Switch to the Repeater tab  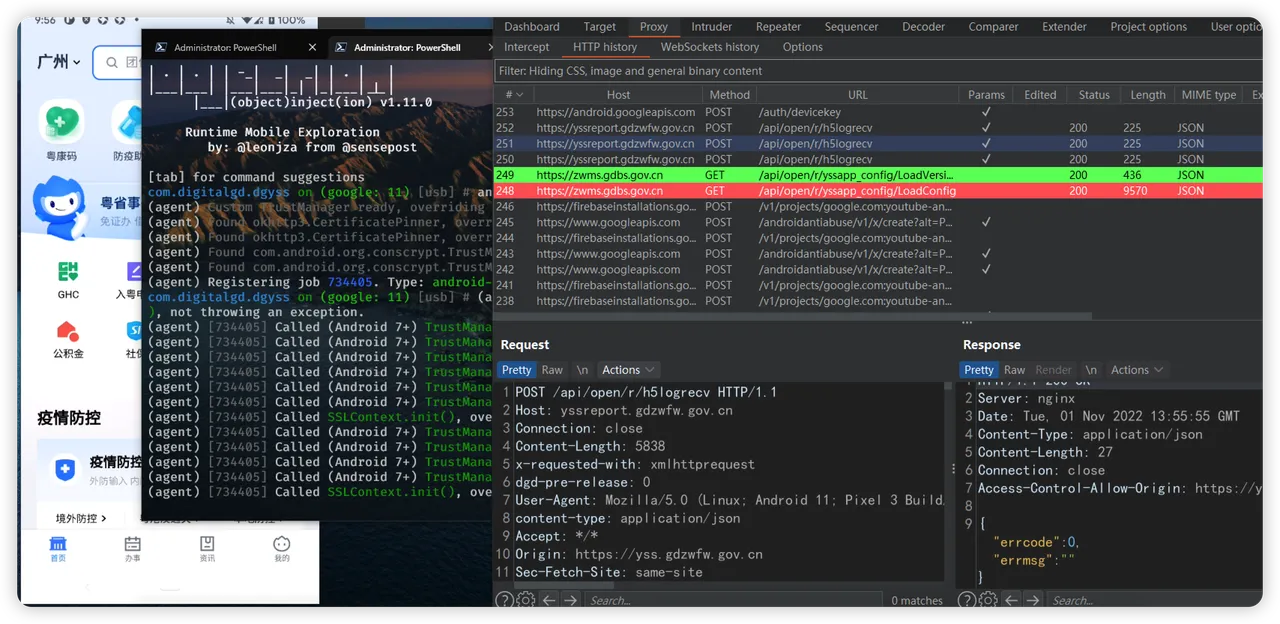pos(778,27)
